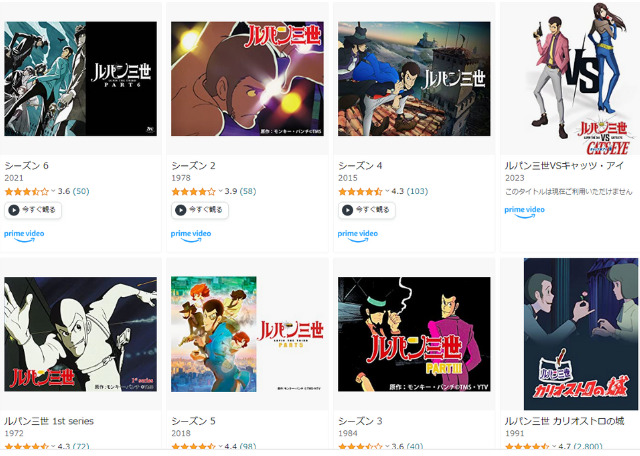The height and width of the screenshot is (456, 640).
Task: Click the Prime Video logo under Cat's Eye title
Action: tap(524, 211)
